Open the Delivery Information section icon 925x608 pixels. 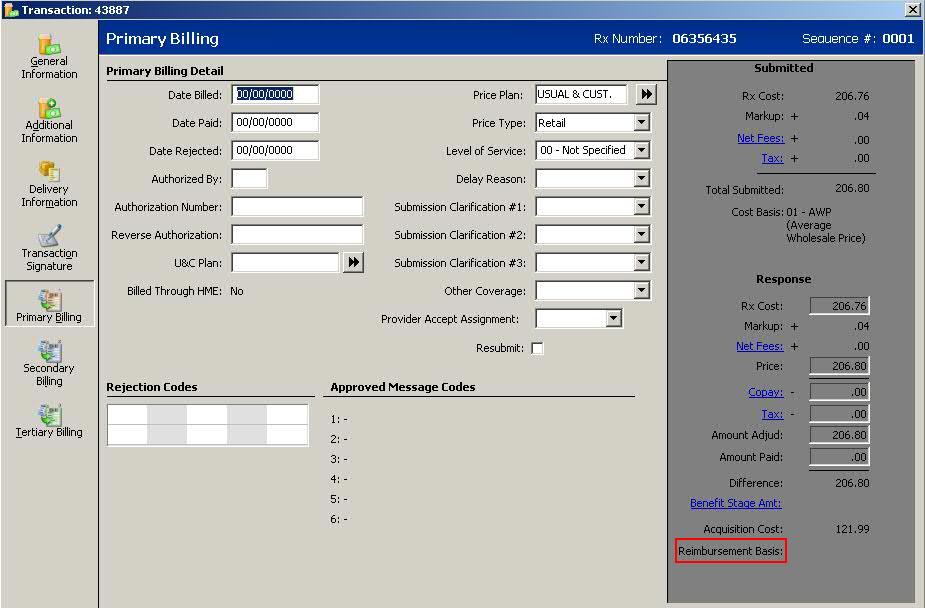coord(49,172)
